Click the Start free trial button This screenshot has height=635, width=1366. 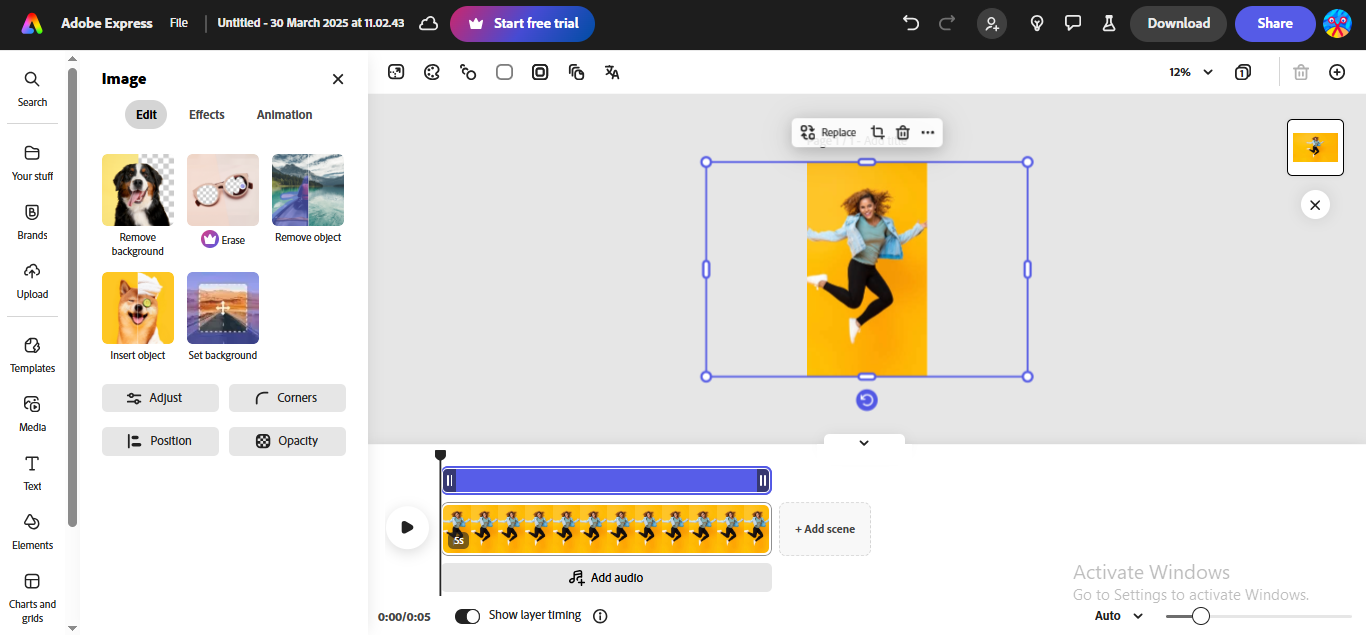[x=522, y=23]
